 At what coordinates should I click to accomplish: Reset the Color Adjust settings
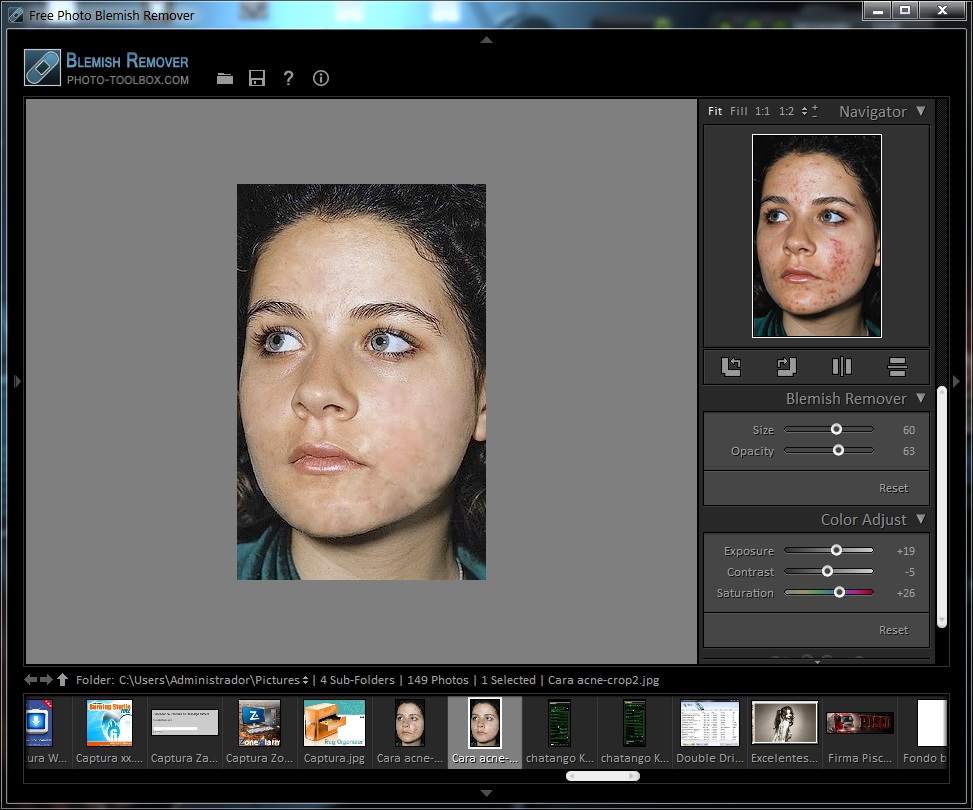pos(893,628)
